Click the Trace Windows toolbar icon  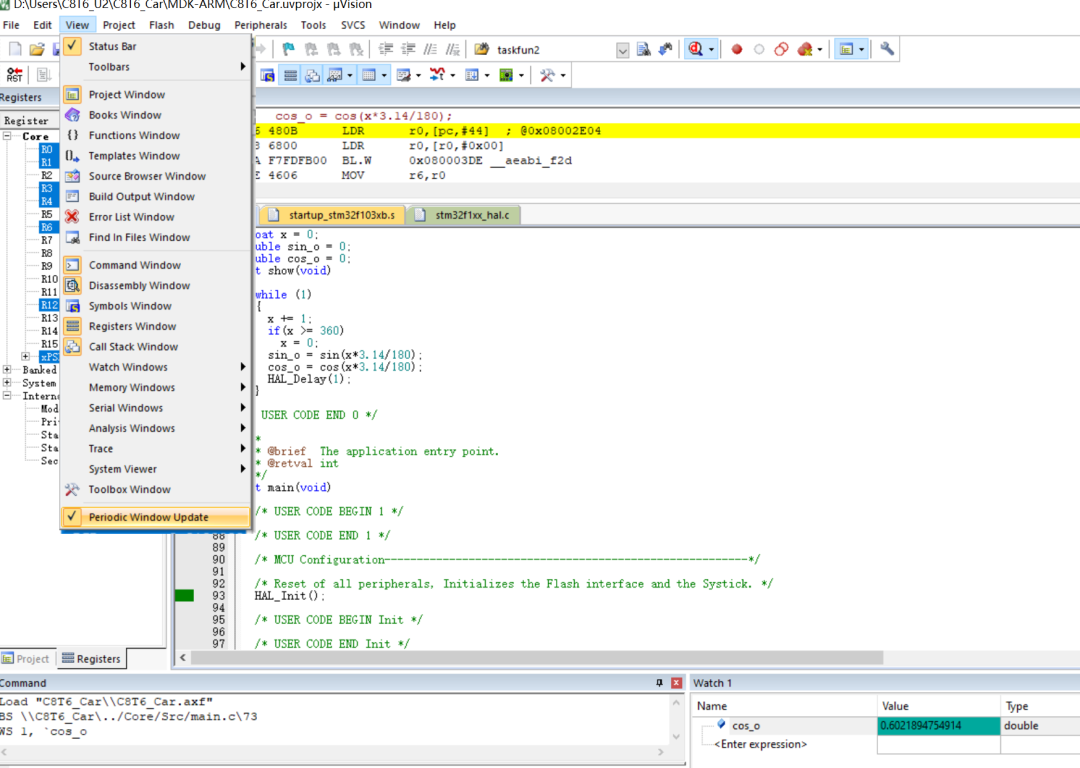coord(472,75)
